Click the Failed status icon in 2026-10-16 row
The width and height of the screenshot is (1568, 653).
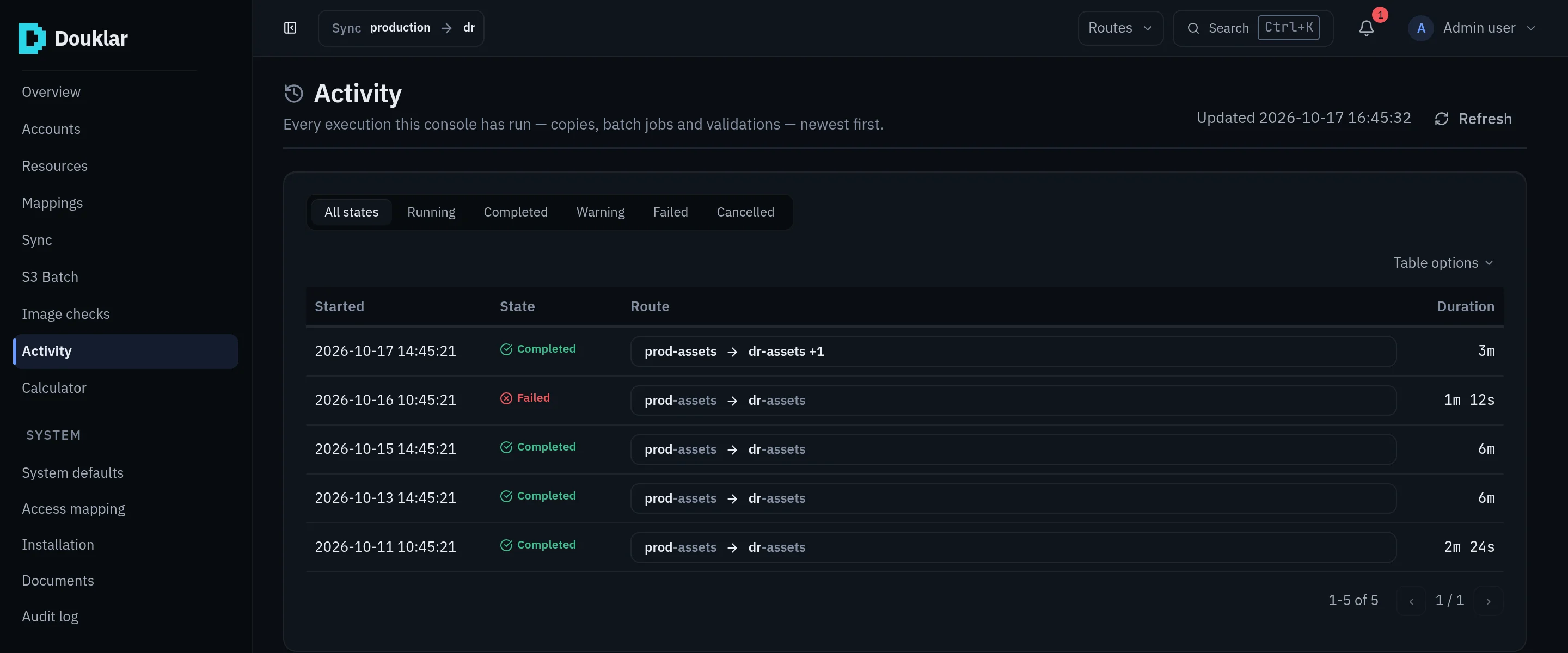[x=506, y=398]
